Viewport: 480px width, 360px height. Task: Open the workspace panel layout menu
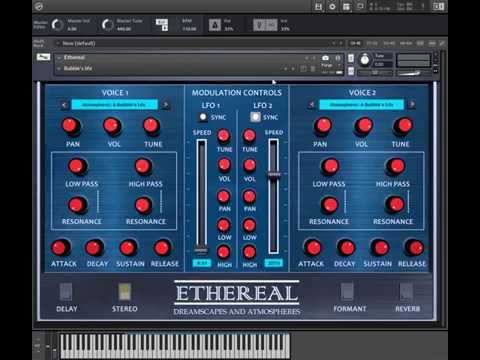tap(346, 6)
